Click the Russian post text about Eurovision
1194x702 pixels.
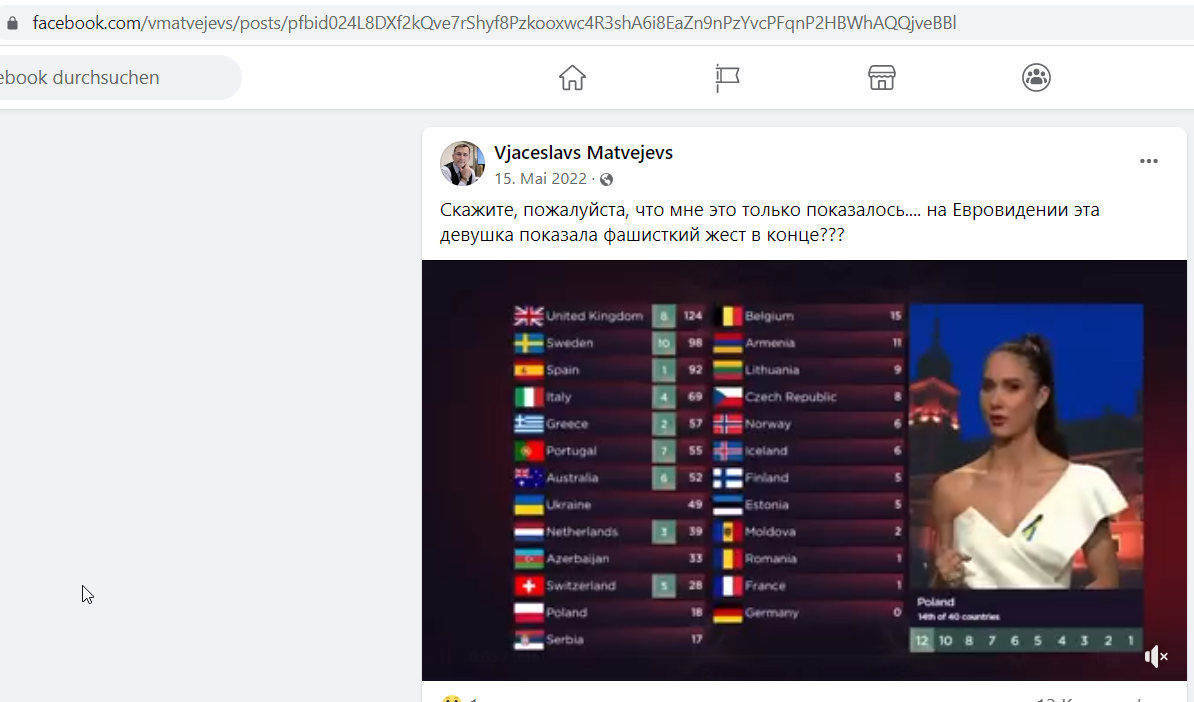[769, 222]
